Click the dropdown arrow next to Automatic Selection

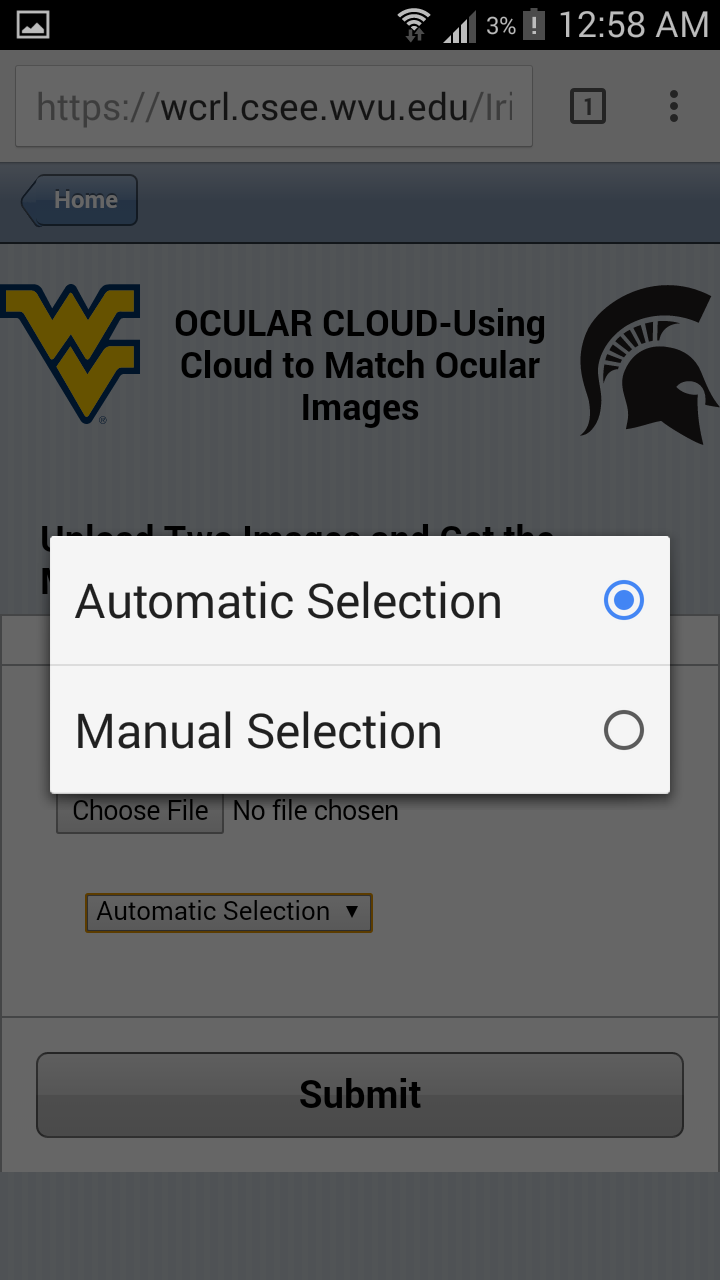351,912
